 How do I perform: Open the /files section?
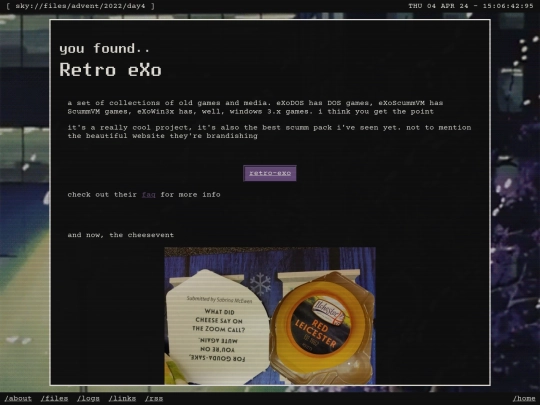click(54, 398)
